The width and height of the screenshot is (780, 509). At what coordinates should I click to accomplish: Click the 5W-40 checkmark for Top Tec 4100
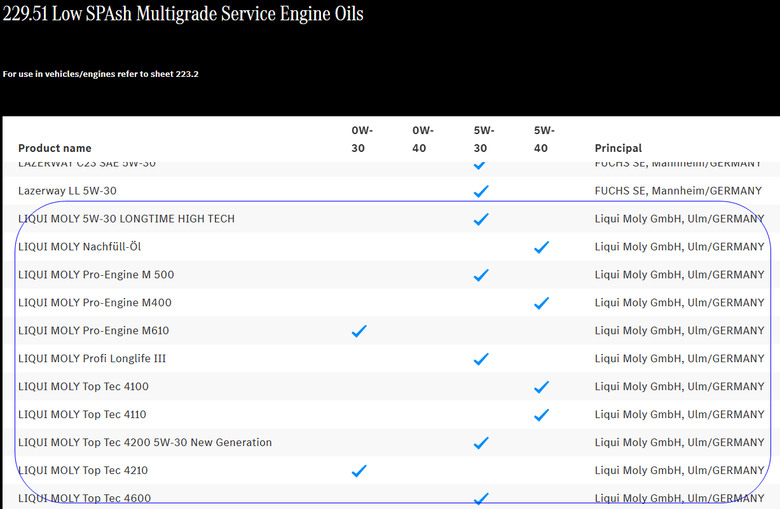pos(542,387)
